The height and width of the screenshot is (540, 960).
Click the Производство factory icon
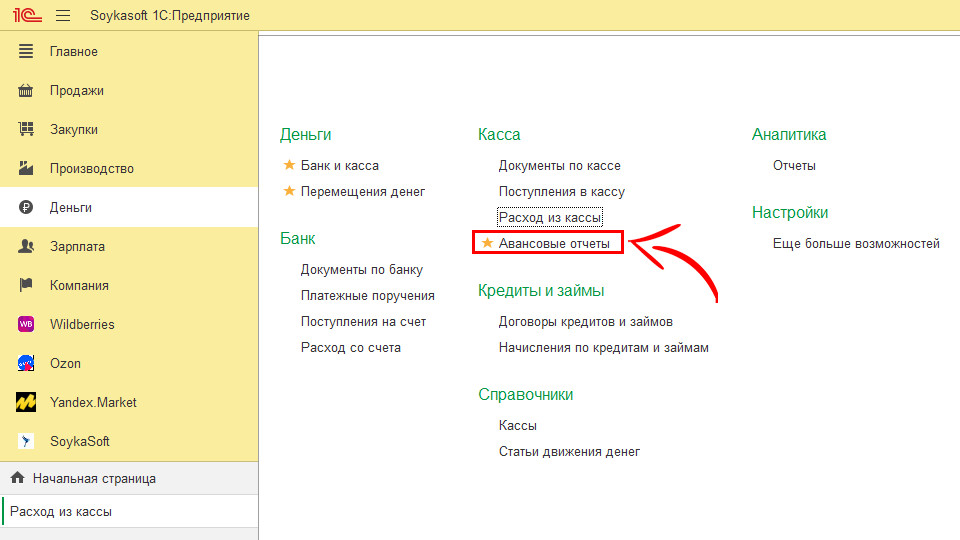coord(27,168)
